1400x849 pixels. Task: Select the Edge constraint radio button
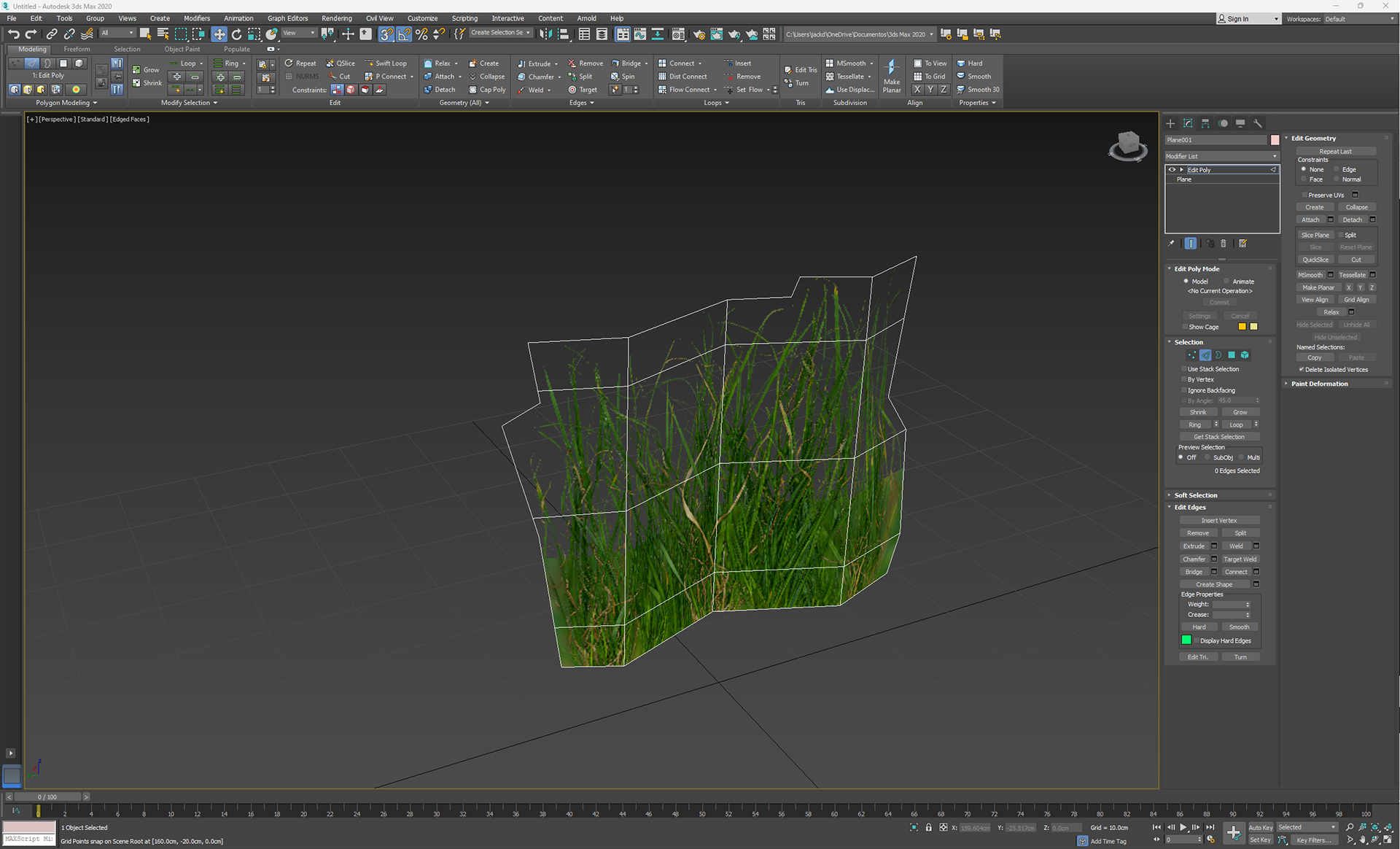[1337, 169]
